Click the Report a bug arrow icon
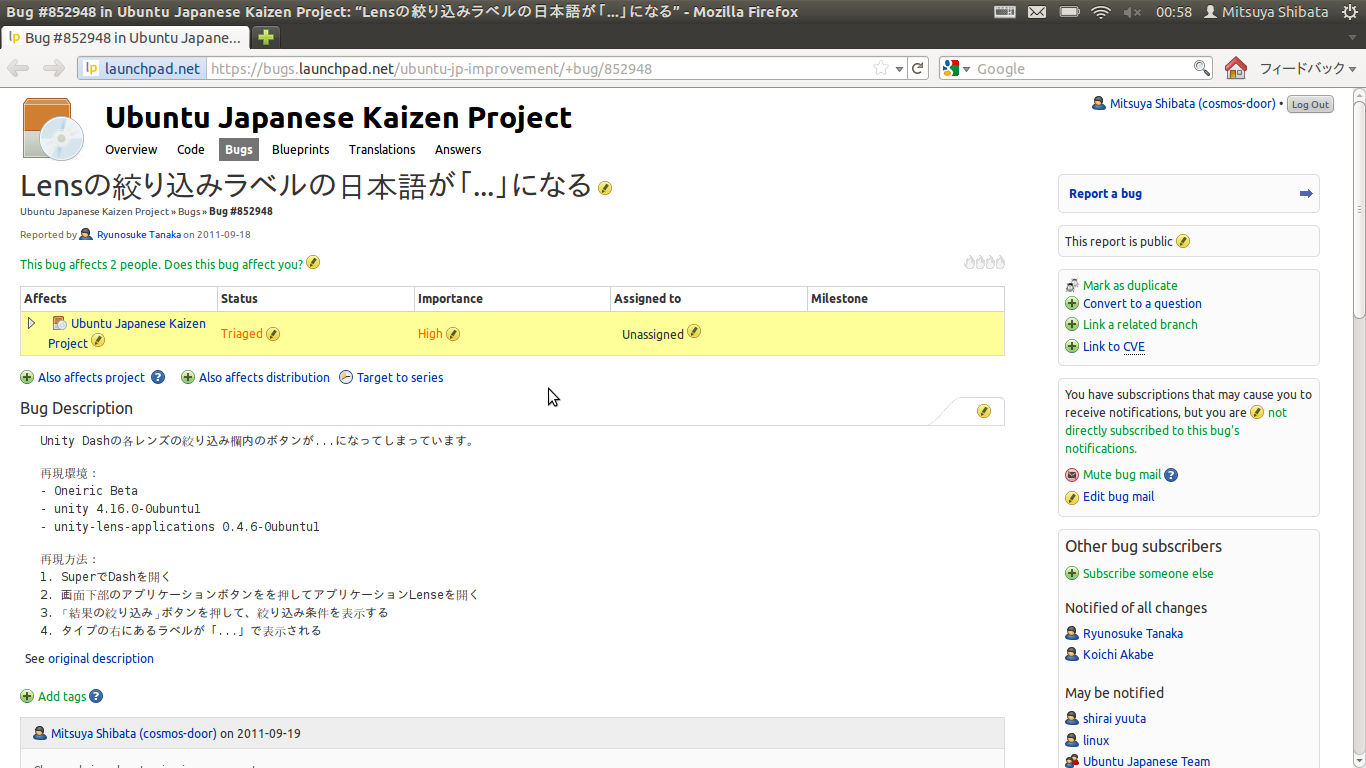The width and height of the screenshot is (1366, 768). coord(1306,194)
